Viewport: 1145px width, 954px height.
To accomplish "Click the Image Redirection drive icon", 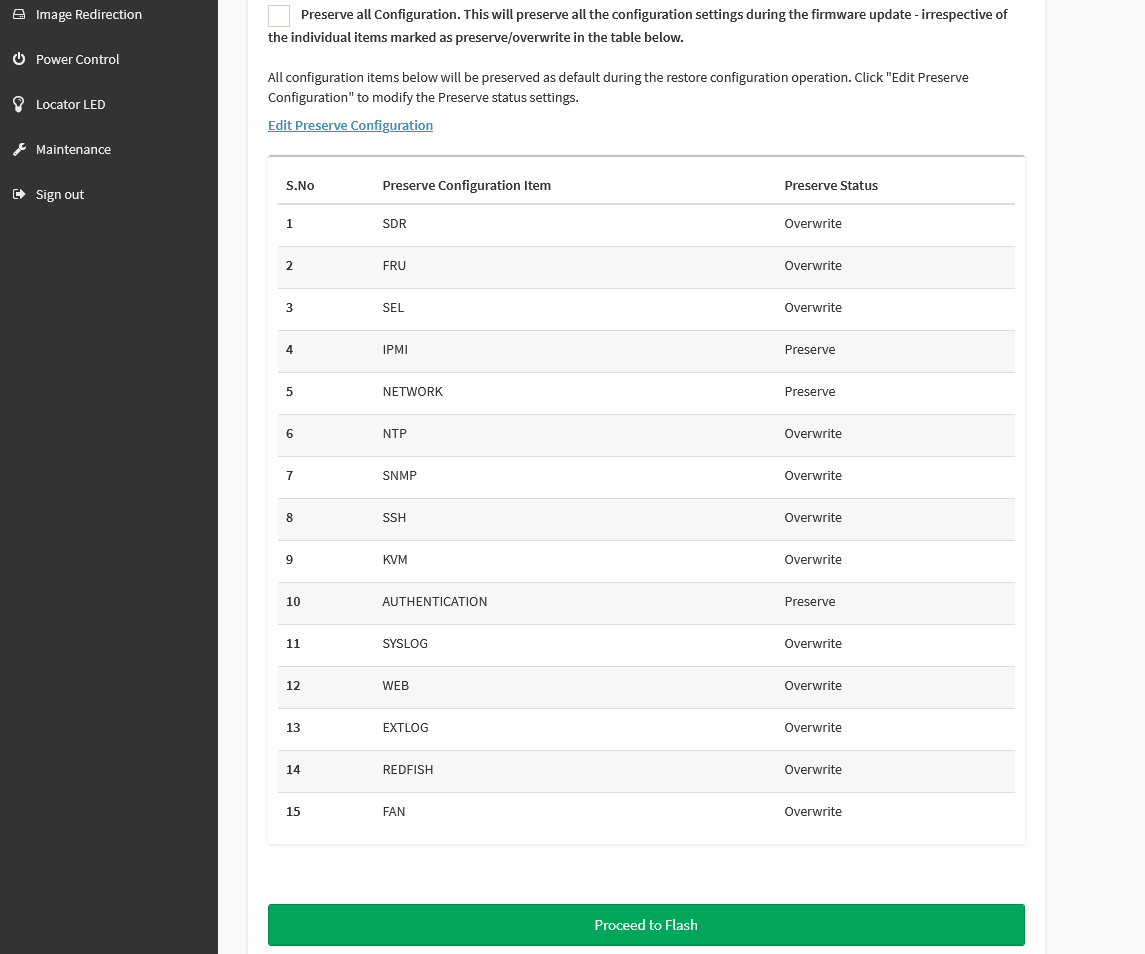I will coord(18,15).
